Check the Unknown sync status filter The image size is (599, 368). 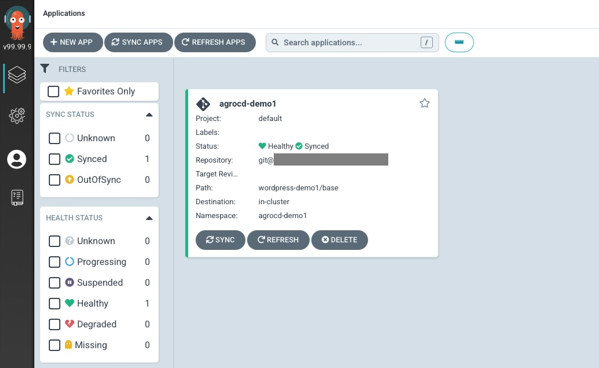[55, 138]
